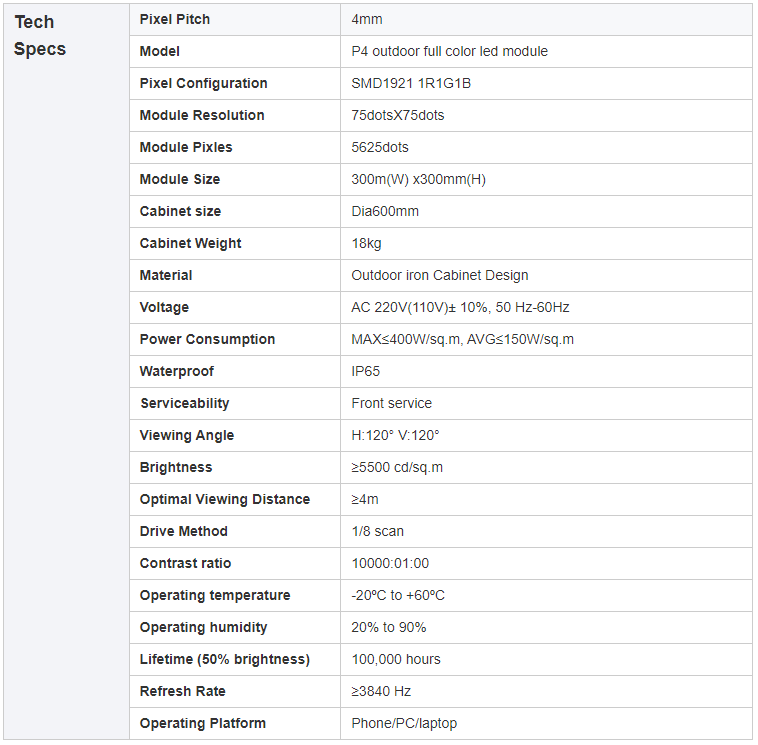758x745 pixels.
Task: Select the Viewing Angle label
Action: (187, 435)
